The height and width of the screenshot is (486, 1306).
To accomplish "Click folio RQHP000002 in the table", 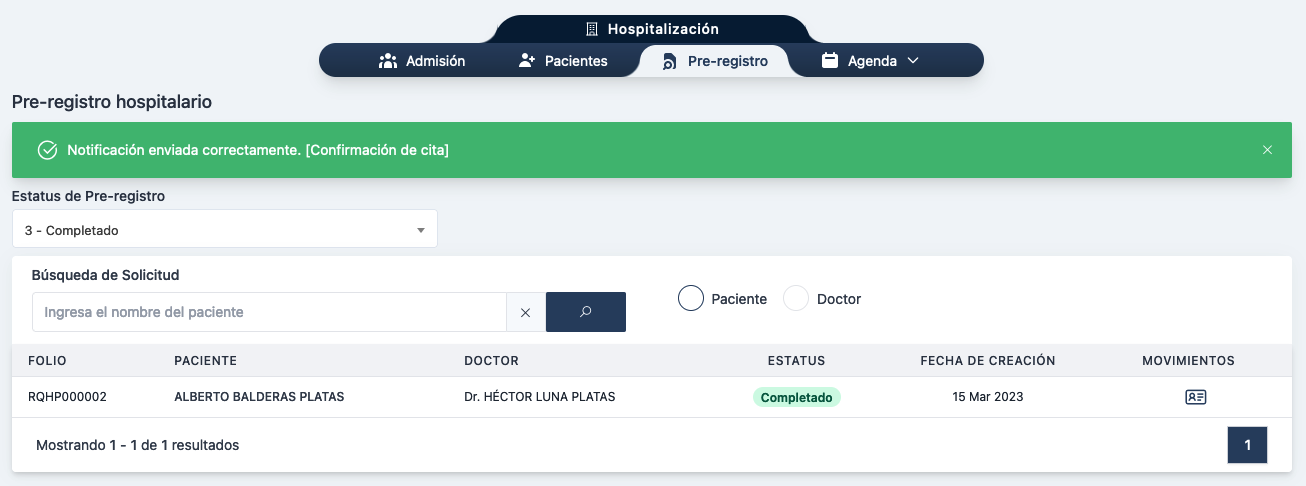I will point(67,397).
